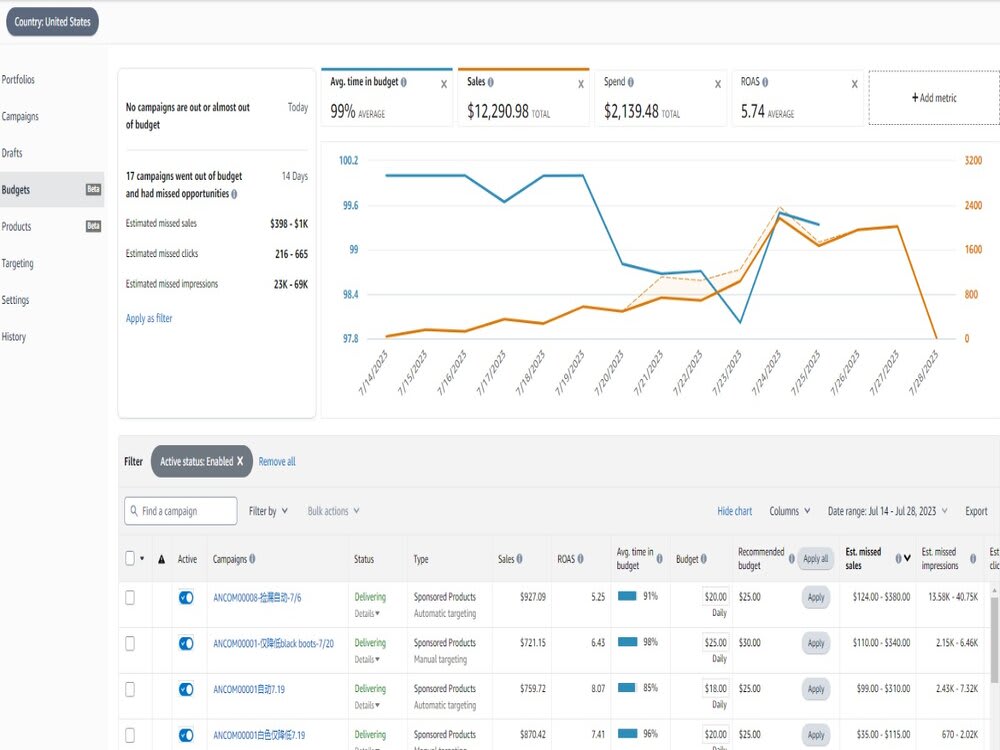Click info icon beside Spend metric title
The width and height of the screenshot is (1000, 750).
pos(631,82)
